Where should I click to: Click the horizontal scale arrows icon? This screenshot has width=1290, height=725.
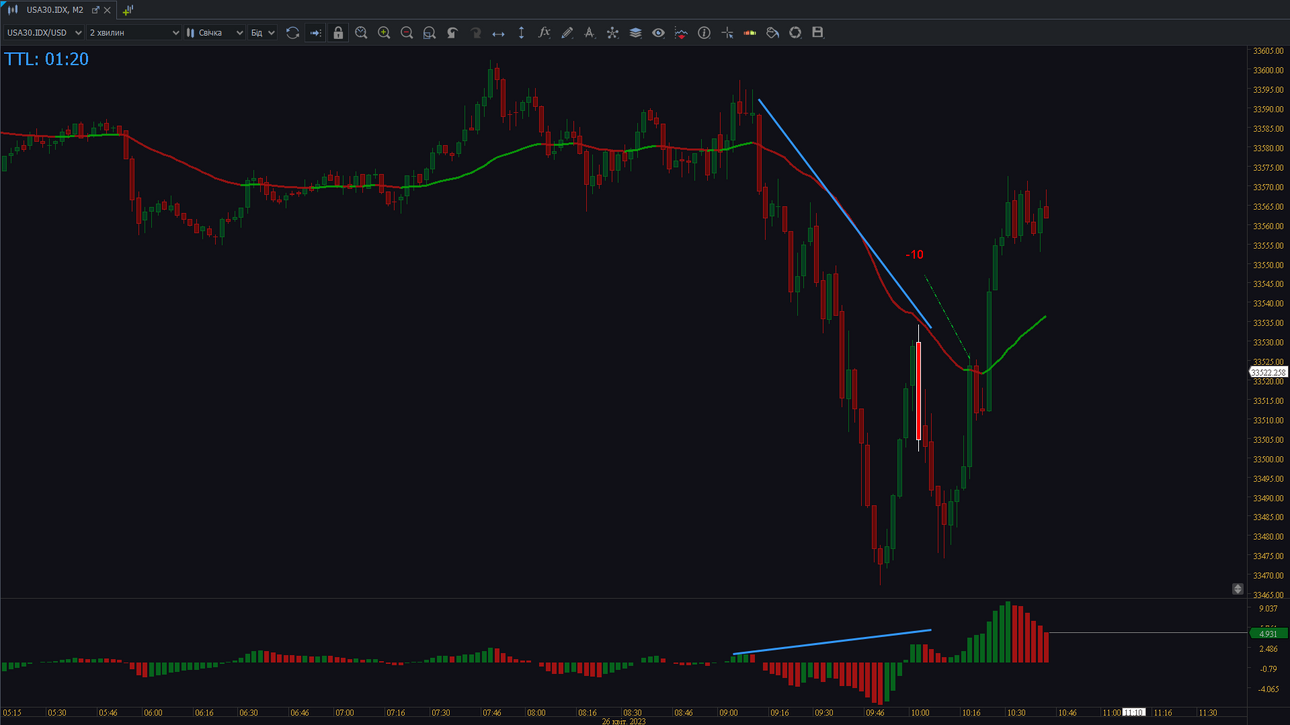498,33
